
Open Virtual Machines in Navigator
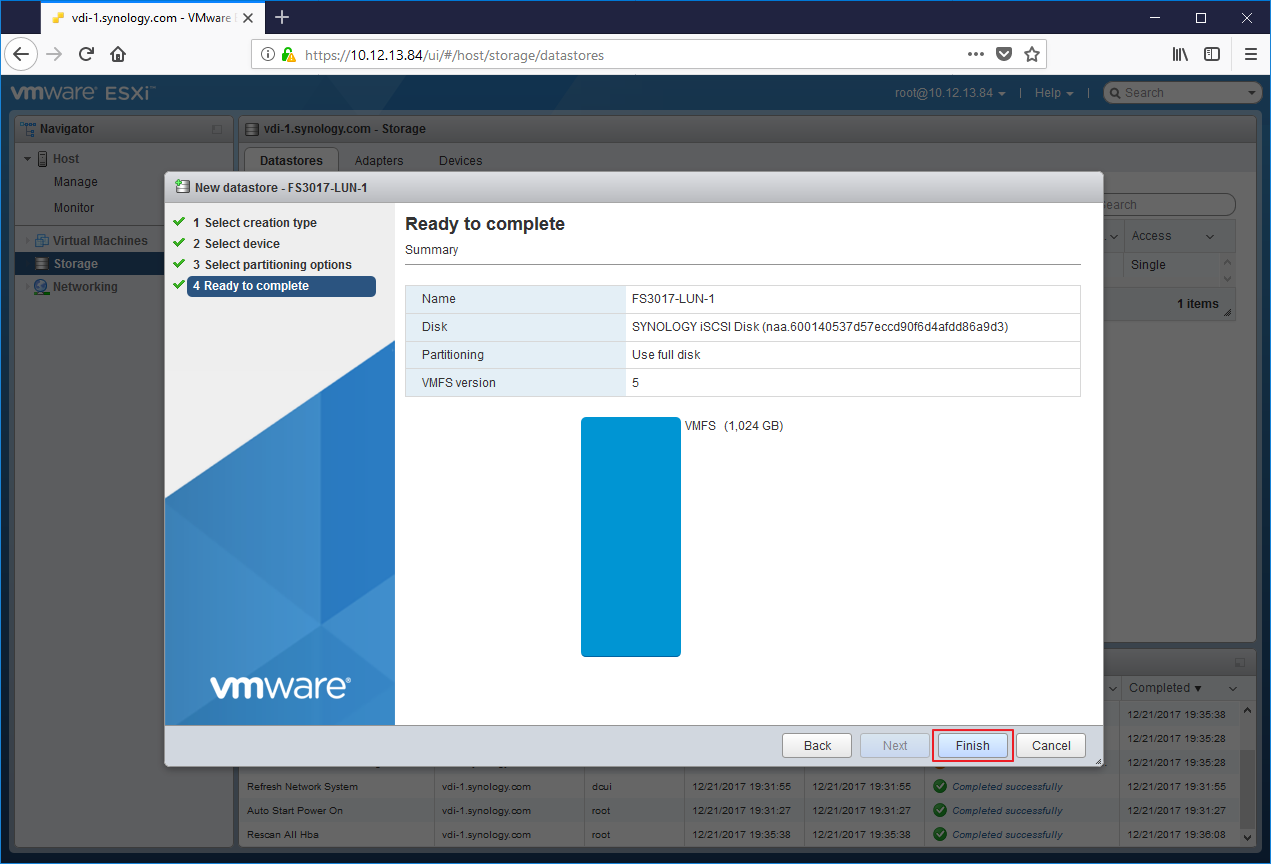[x=100, y=241]
